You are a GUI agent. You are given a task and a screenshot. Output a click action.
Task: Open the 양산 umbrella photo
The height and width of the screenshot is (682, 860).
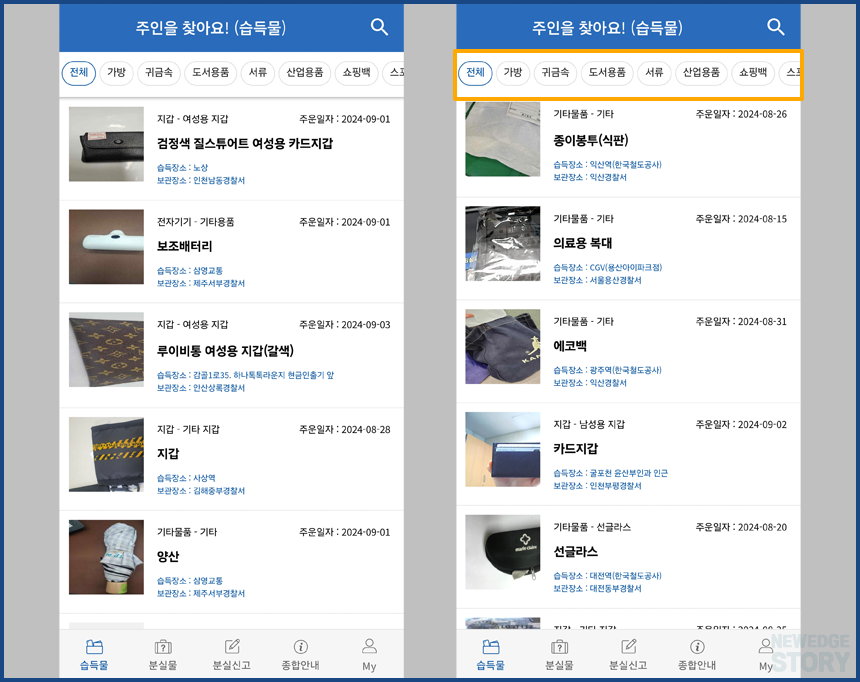tap(106, 557)
